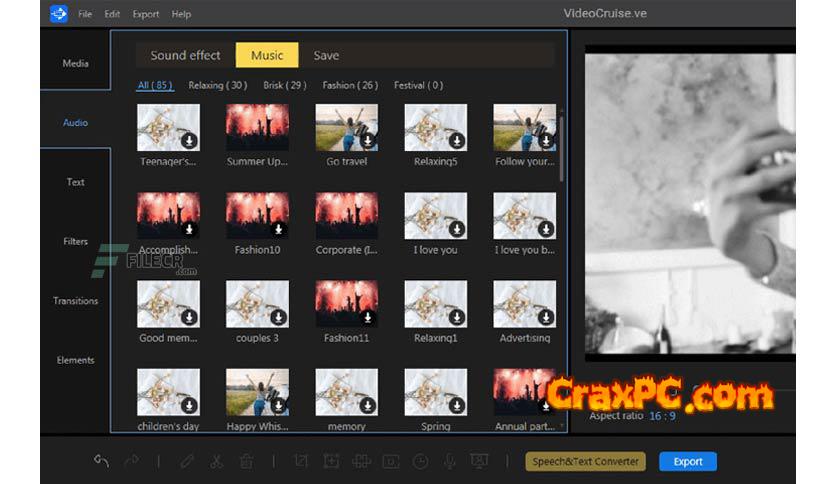Viewport: 836px width, 484px height.
Task: Download the Go travel music track
Action: (367, 141)
